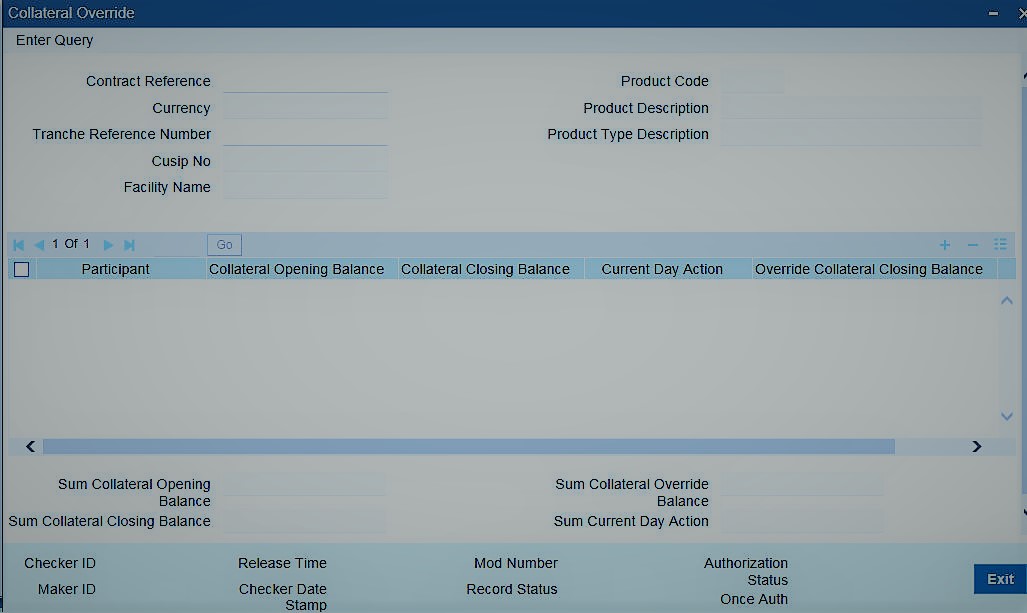The width and height of the screenshot is (1027, 613).
Task: Click the Cusip No input field
Action: pos(305,161)
